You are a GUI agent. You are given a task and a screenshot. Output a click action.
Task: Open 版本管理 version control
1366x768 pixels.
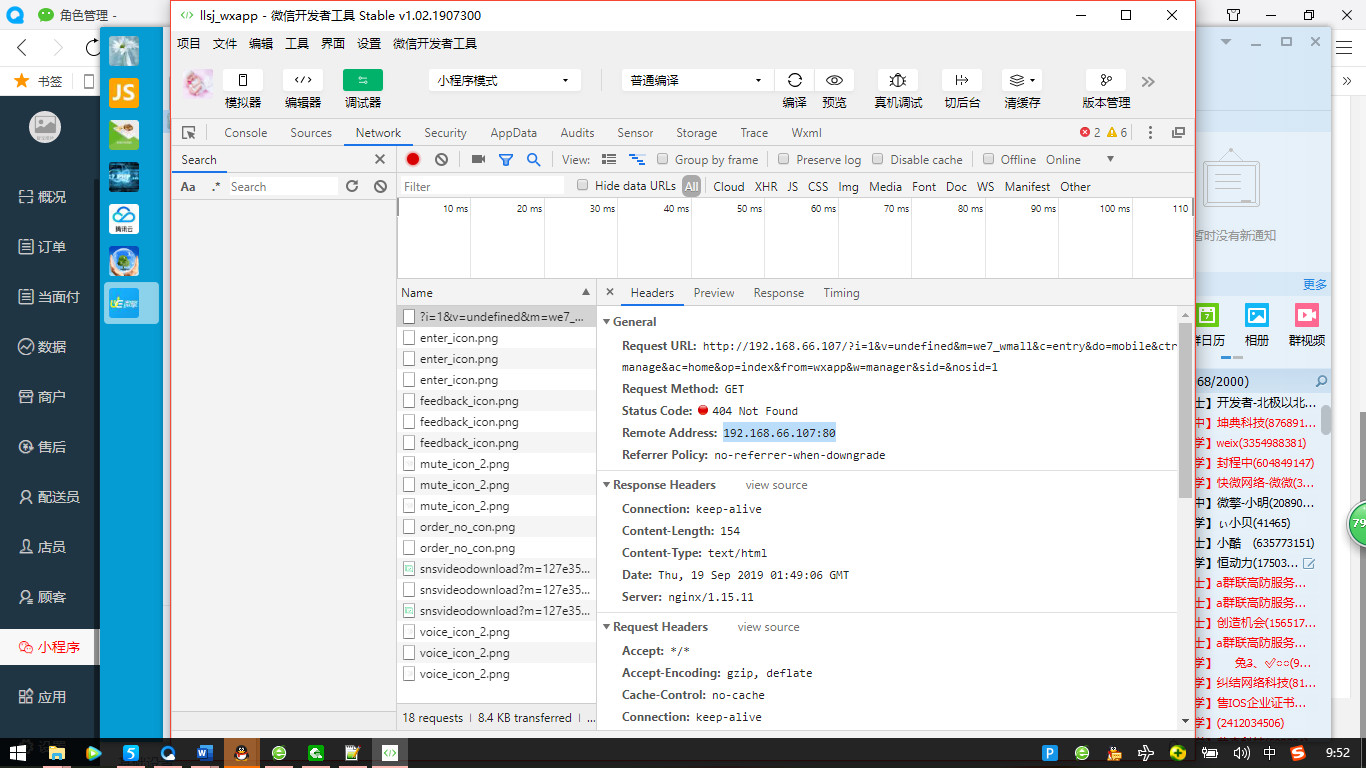pos(1106,81)
